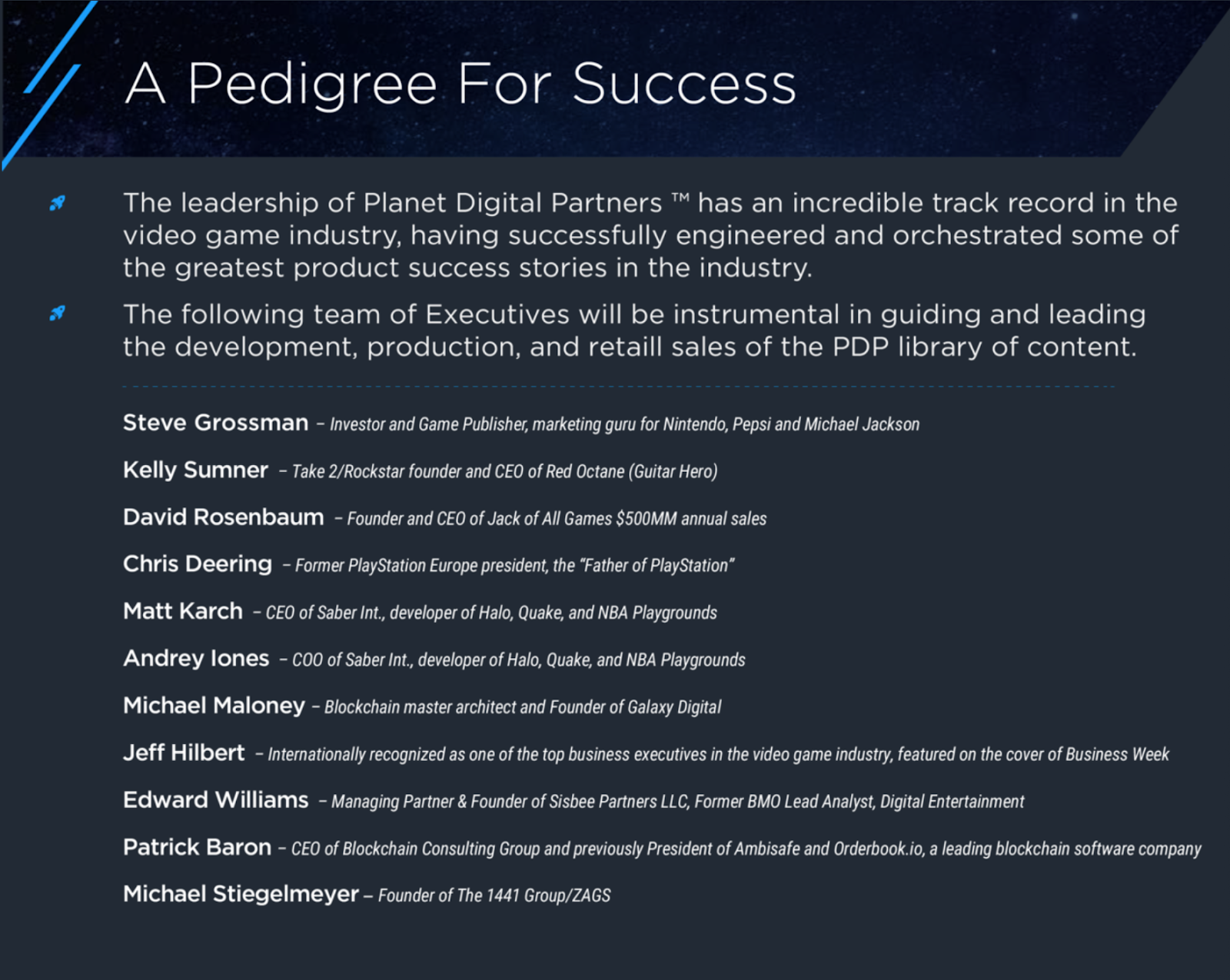The height and width of the screenshot is (980, 1230).
Task: Select Michael Maloney's name
Action: point(214,706)
